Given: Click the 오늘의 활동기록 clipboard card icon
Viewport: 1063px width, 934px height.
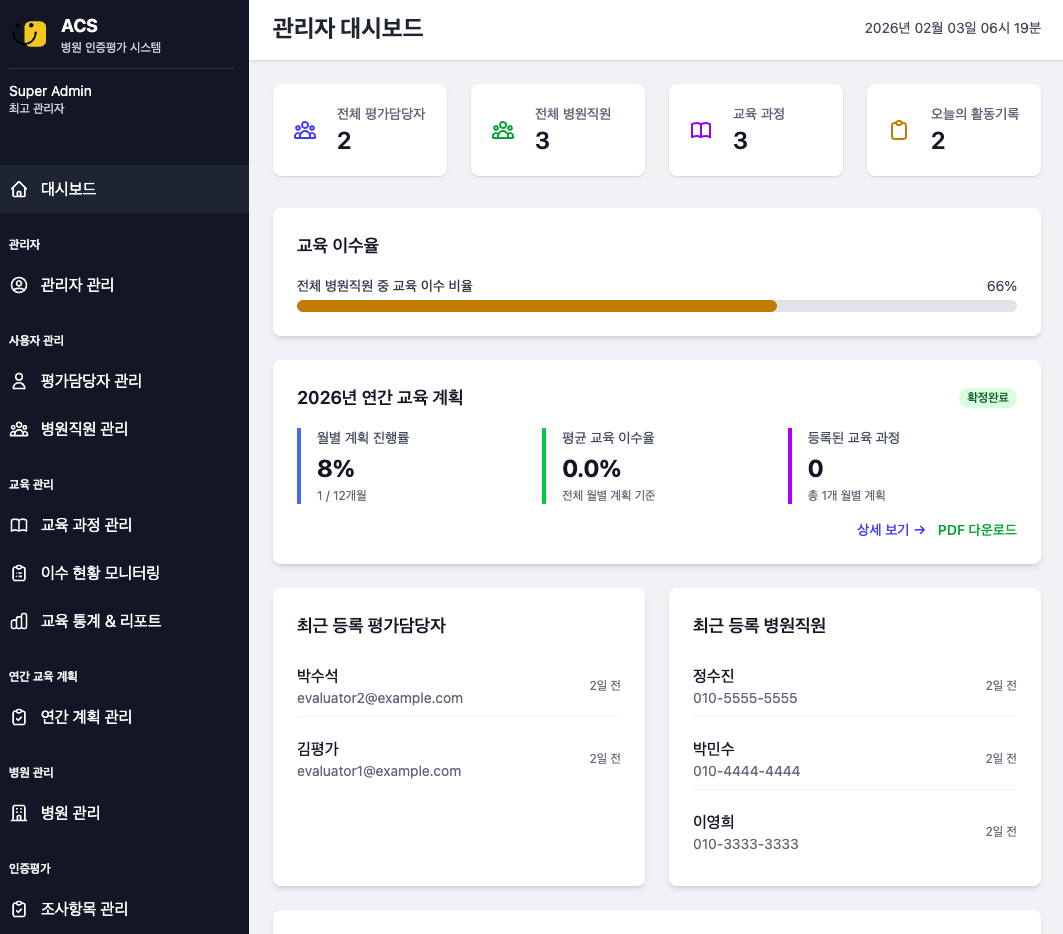Looking at the screenshot, I should click(x=898, y=129).
